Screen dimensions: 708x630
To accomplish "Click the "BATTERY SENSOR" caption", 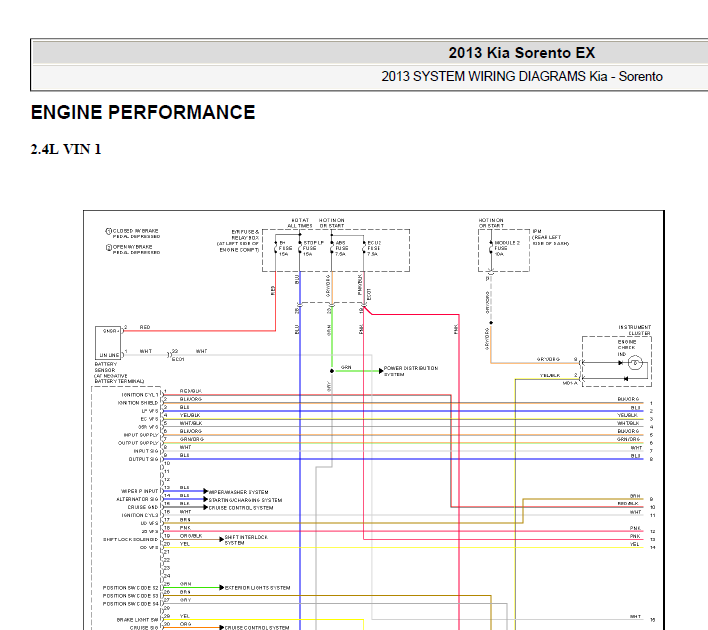I will pos(106,367).
